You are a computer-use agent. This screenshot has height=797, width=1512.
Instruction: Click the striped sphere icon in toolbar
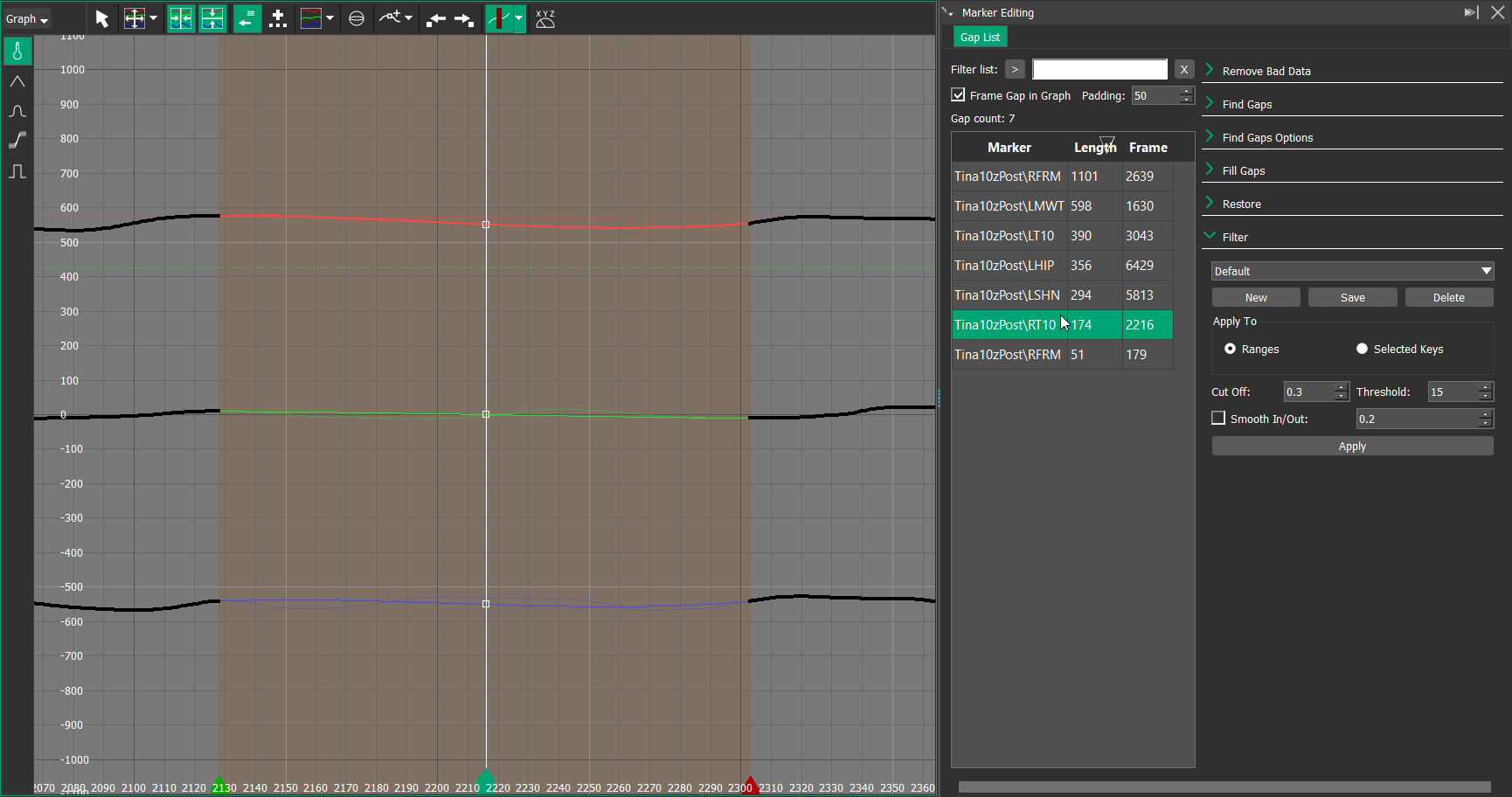tap(357, 18)
